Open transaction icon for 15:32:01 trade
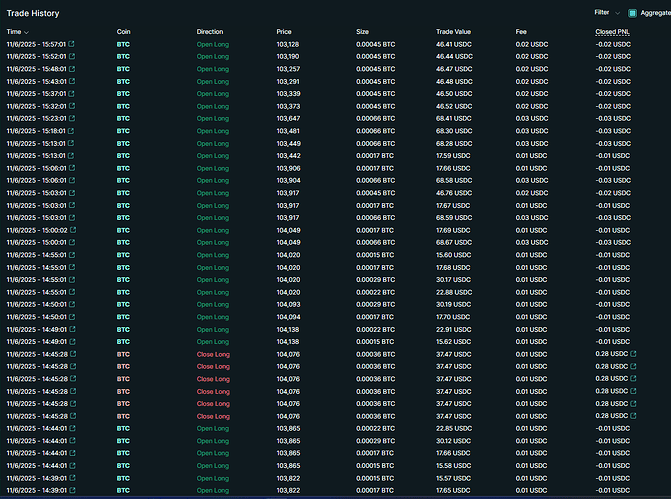 click(x=71, y=106)
